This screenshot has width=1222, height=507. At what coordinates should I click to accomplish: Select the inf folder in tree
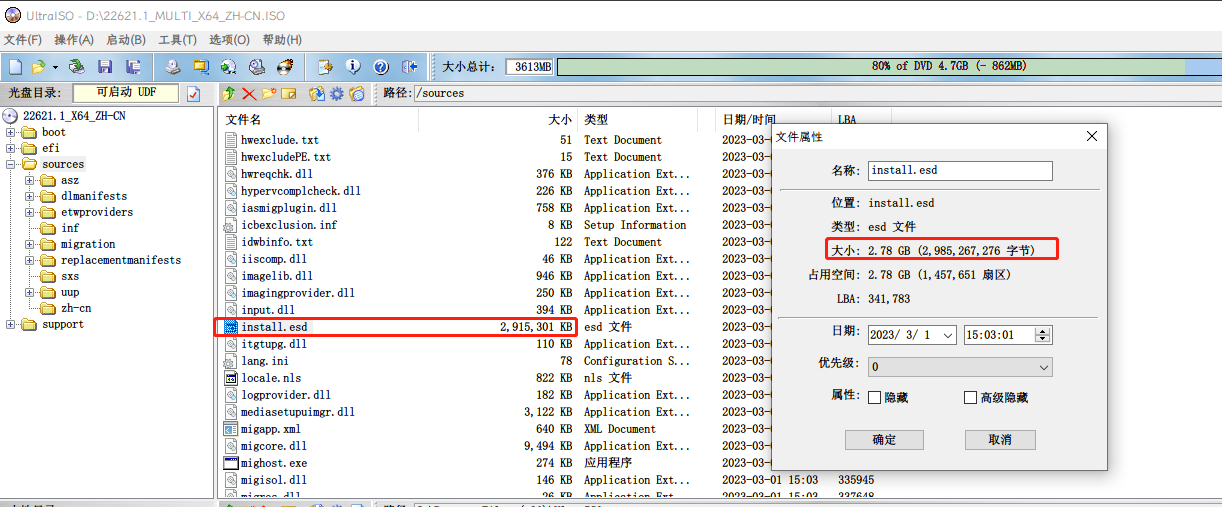(70, 228)
